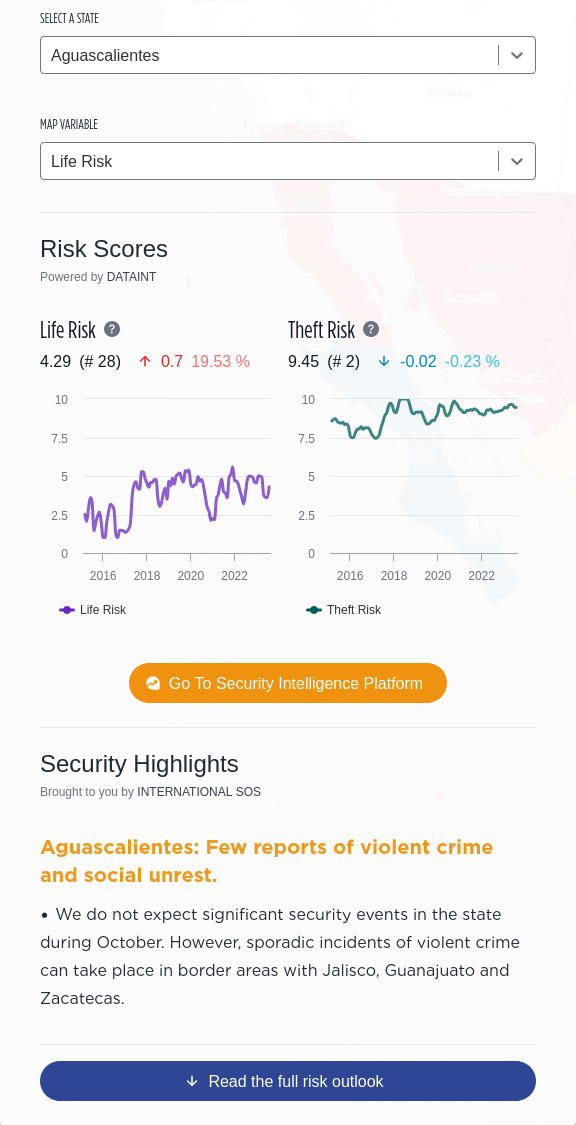Open the Map Variable dropdown
This screenshot has width=576, height=1125.
pyautogui.click(x=288, y=161)
